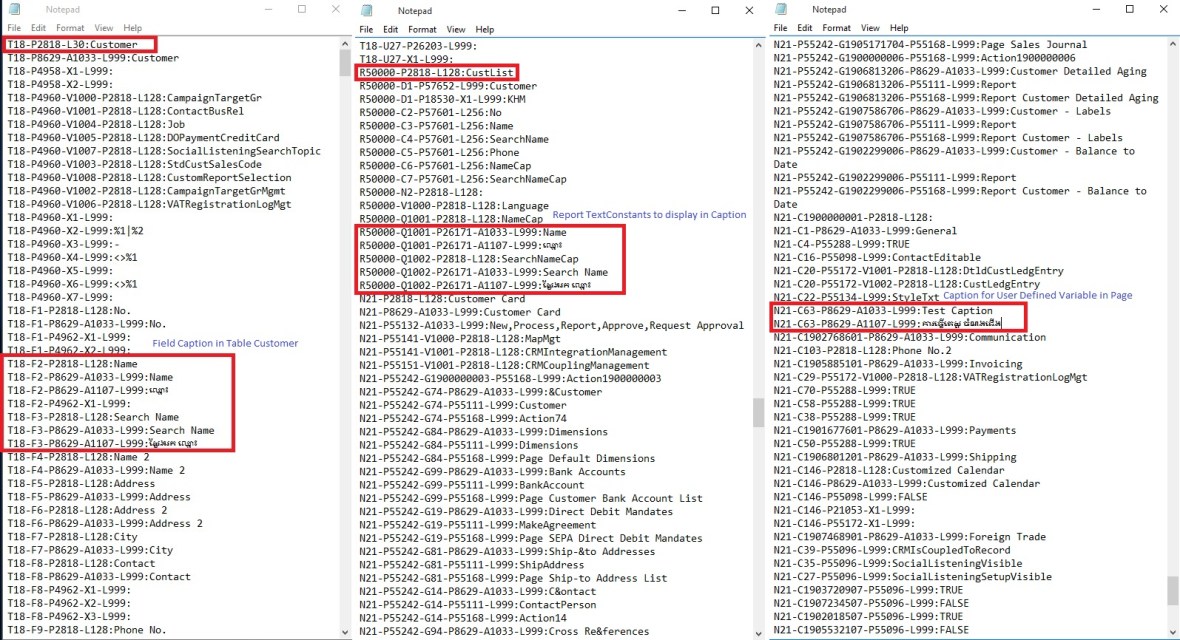Open the File menu in the left Notepad window
Image resolution: width=1180 pixels, height=640 pixels.
pos(14,28)
